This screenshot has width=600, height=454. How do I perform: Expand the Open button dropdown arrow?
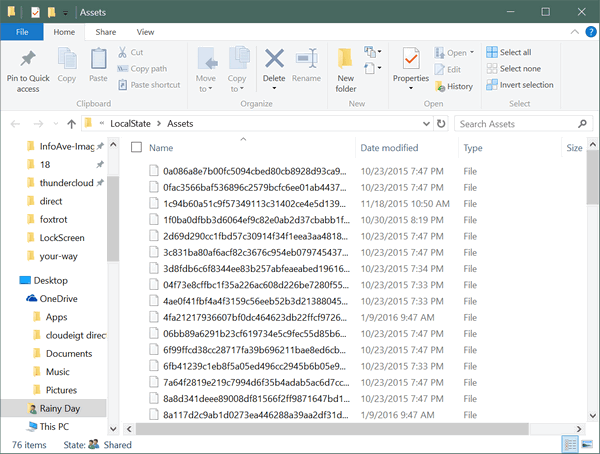[472, 52]
